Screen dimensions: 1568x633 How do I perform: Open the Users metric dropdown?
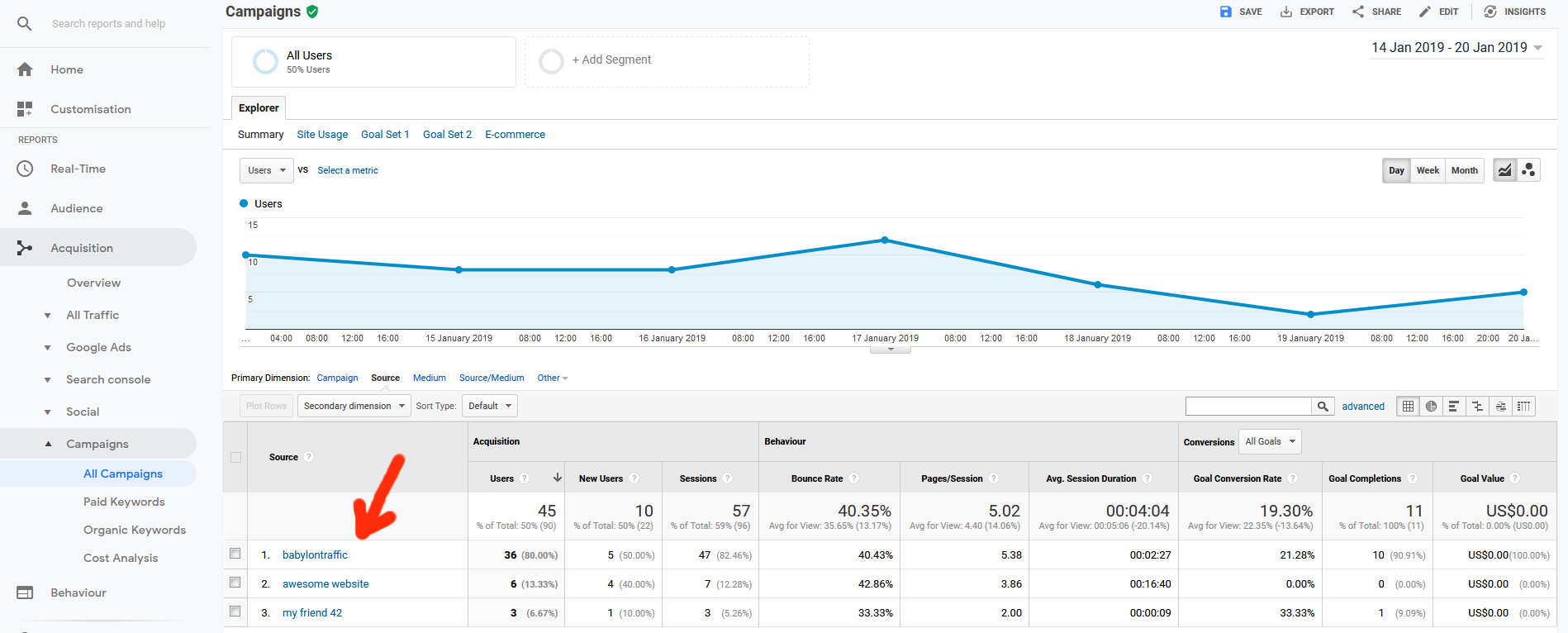pyautogui.click(x=267, y=170)
